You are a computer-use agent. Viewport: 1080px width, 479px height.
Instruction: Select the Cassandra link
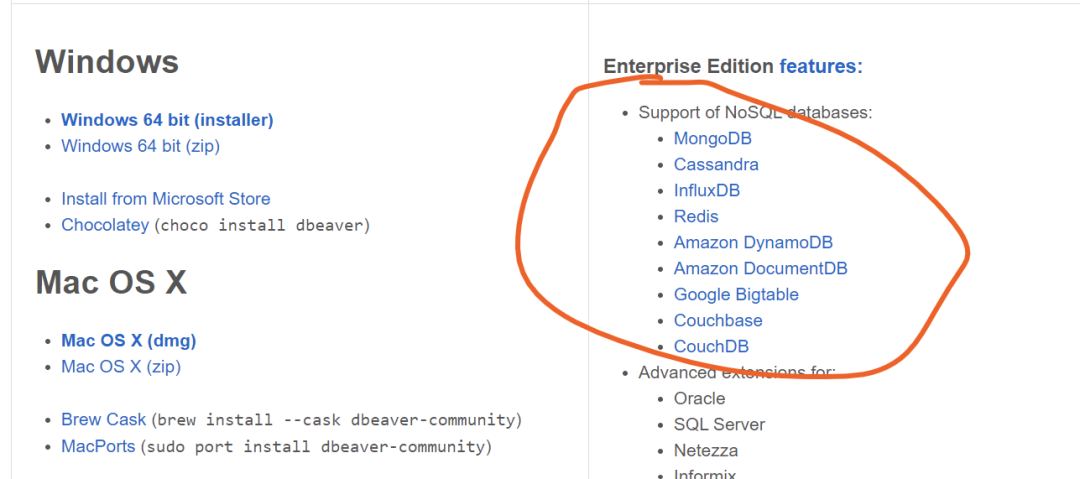pyautogui.click(x=716, y=165)
